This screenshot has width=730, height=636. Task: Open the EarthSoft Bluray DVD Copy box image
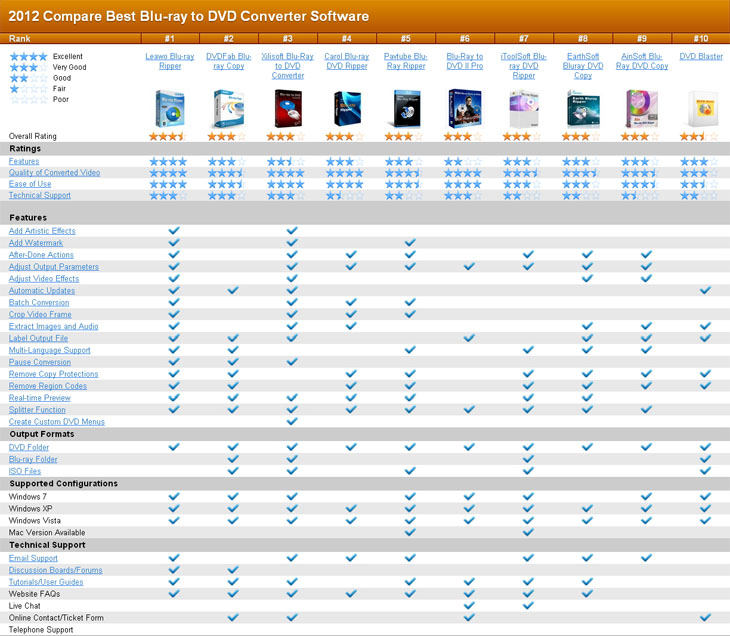pos(583,108)
